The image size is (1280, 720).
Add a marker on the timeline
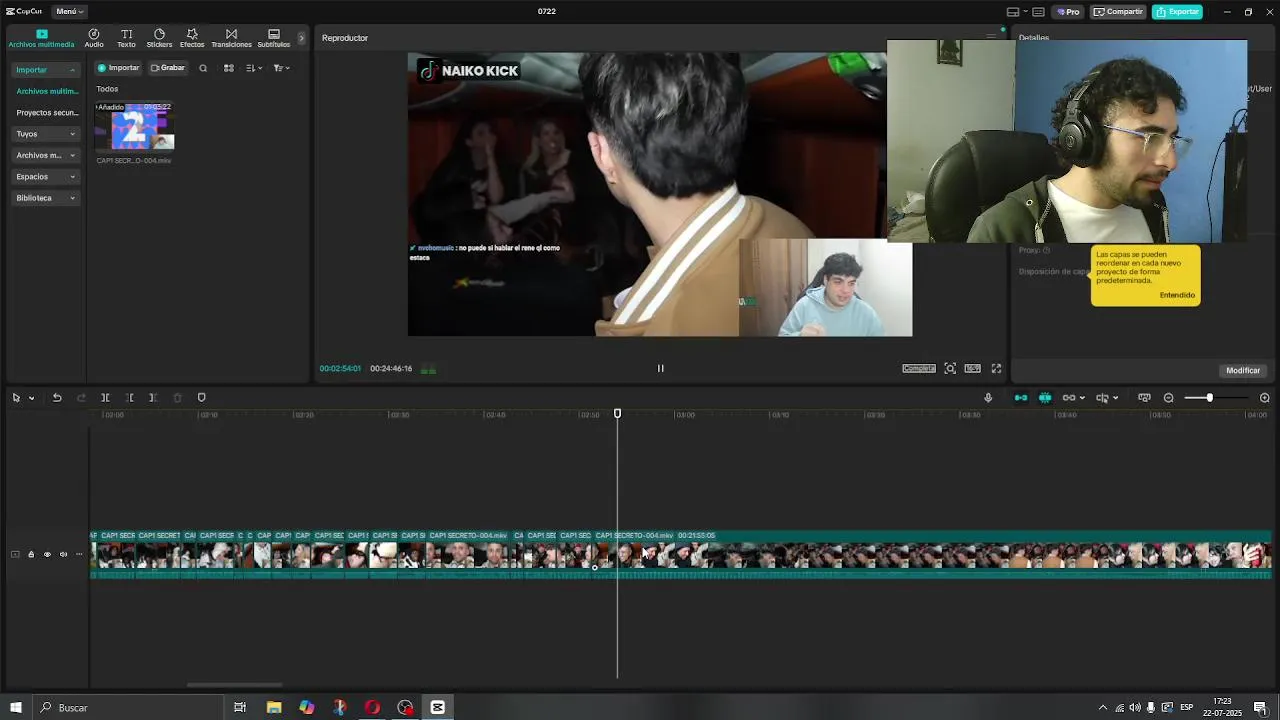(201, 398)
